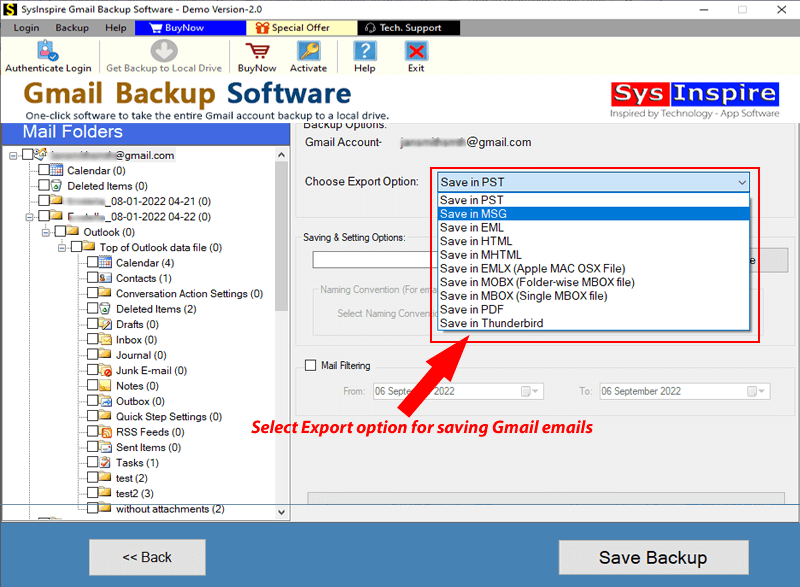Click the top-level Deleted Items (0) icon
This screenshot has width=800, height=587.
click(57, 185)
